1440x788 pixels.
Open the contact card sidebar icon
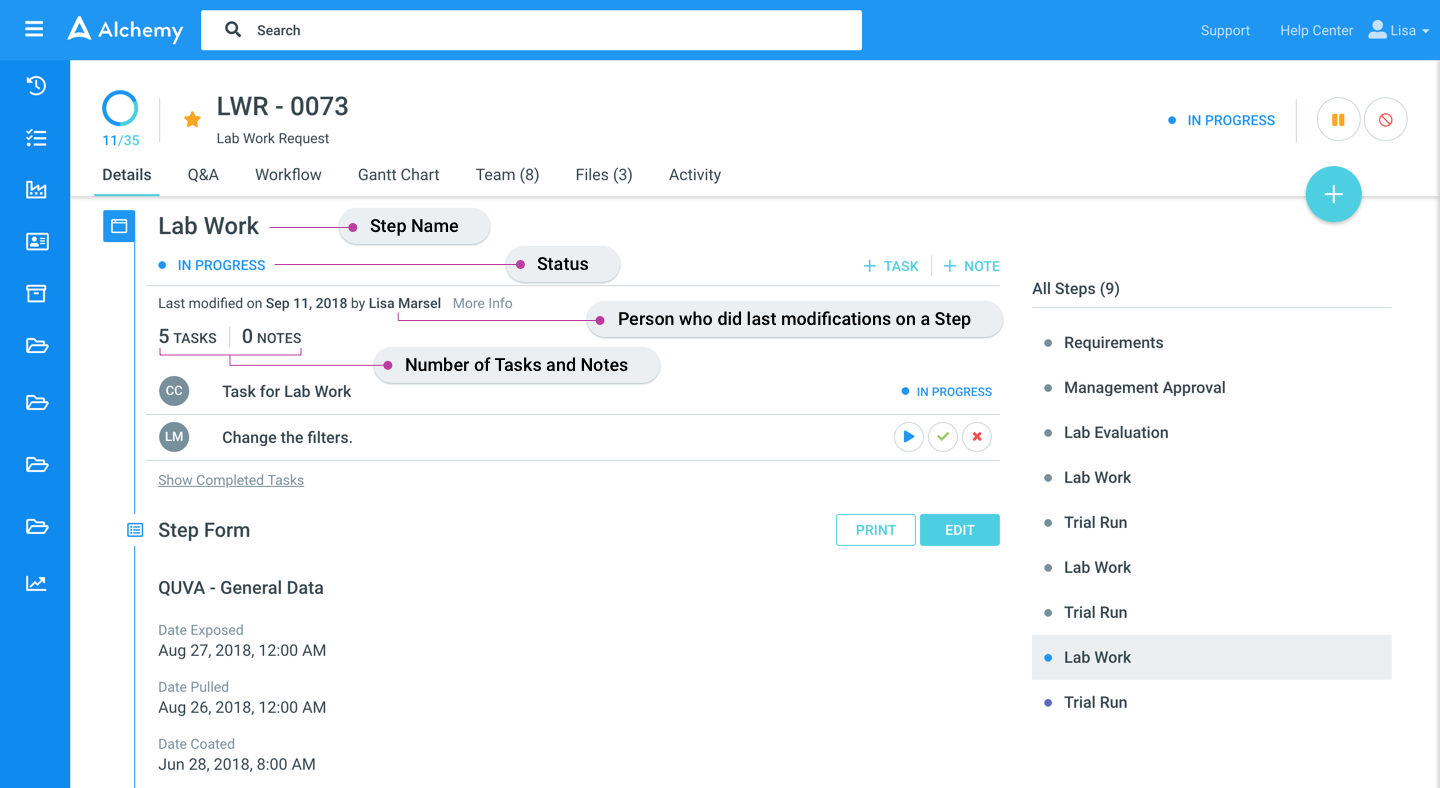(36, 242)
